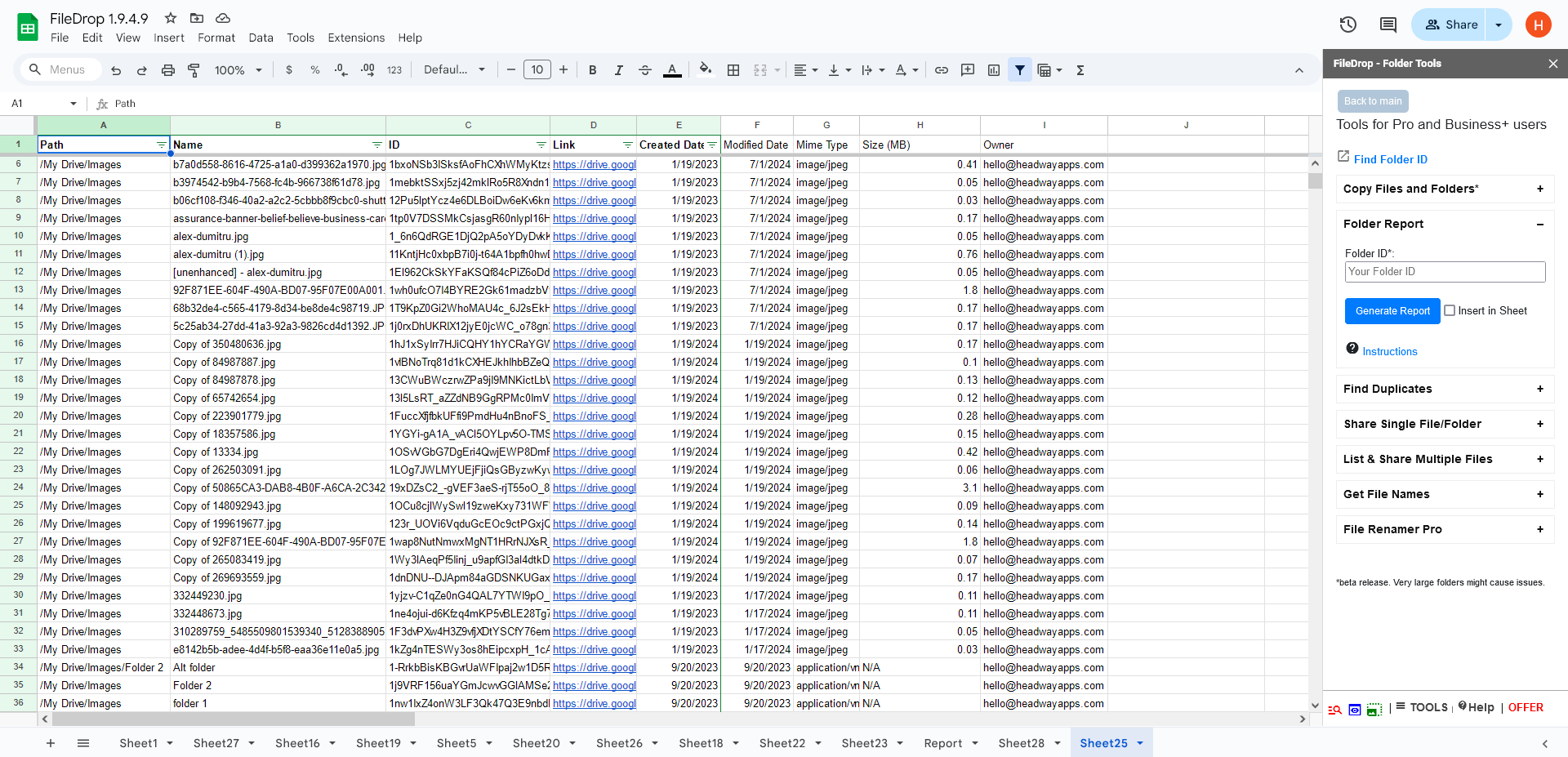Click the undo icon in toolbar

116,70
